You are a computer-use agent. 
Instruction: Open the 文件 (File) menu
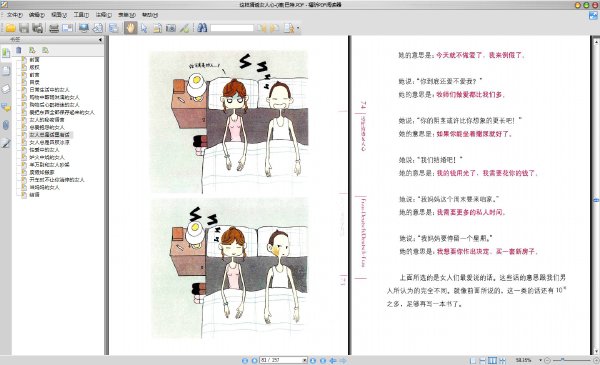[x=14, y=15]
